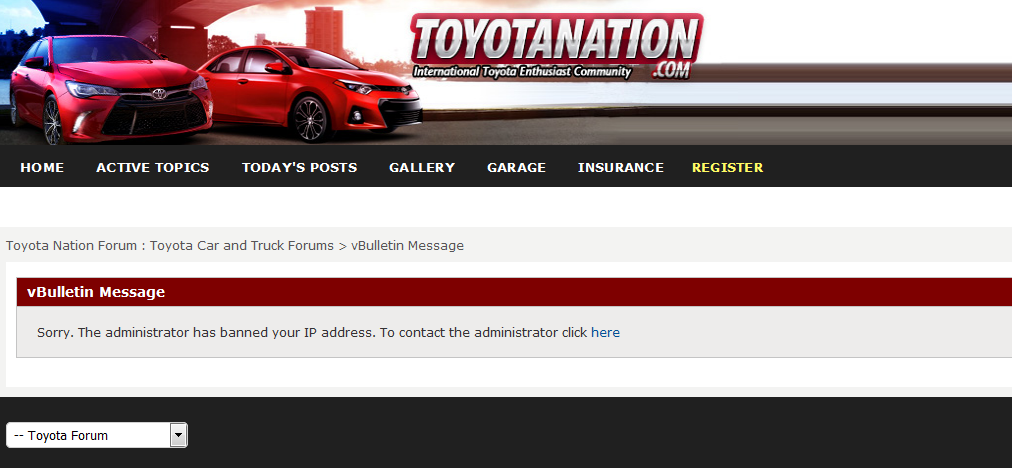
Task: Click the ToyotaNation.com logo banner
Action: coord(556,46)
